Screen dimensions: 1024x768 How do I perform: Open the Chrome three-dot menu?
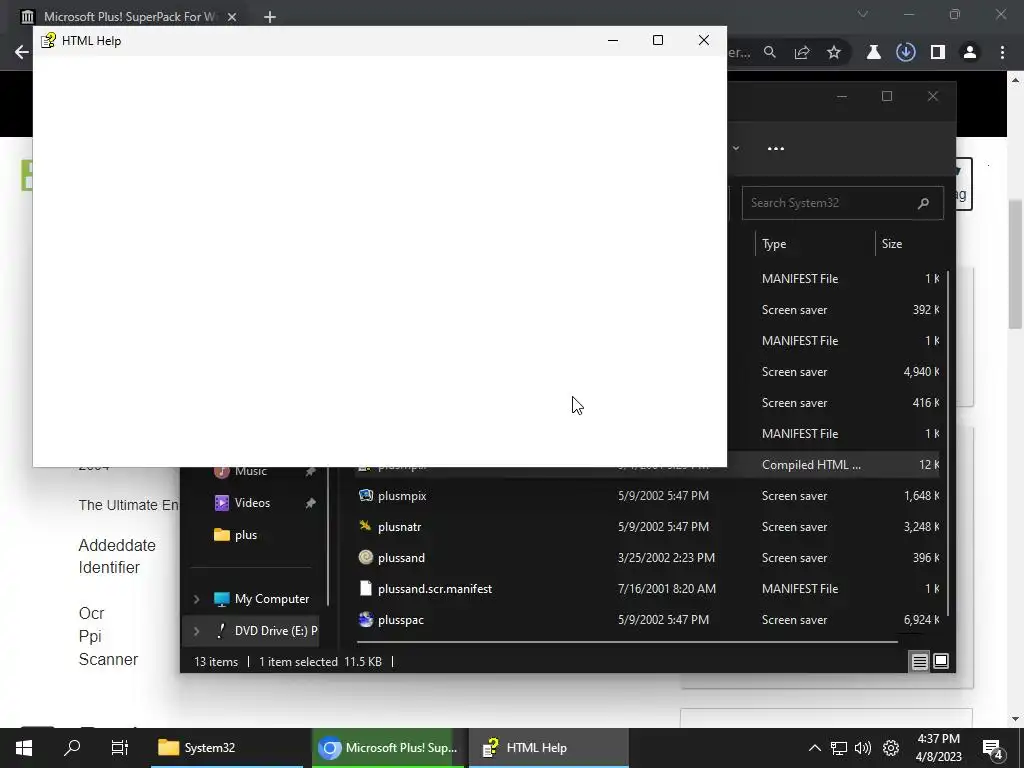tap(1002, 52)
